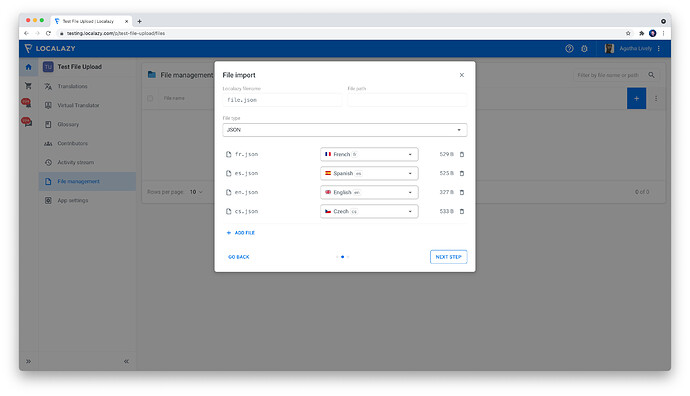
Task: Open the rows per page dropdown
Action: [x=196, y=192]
